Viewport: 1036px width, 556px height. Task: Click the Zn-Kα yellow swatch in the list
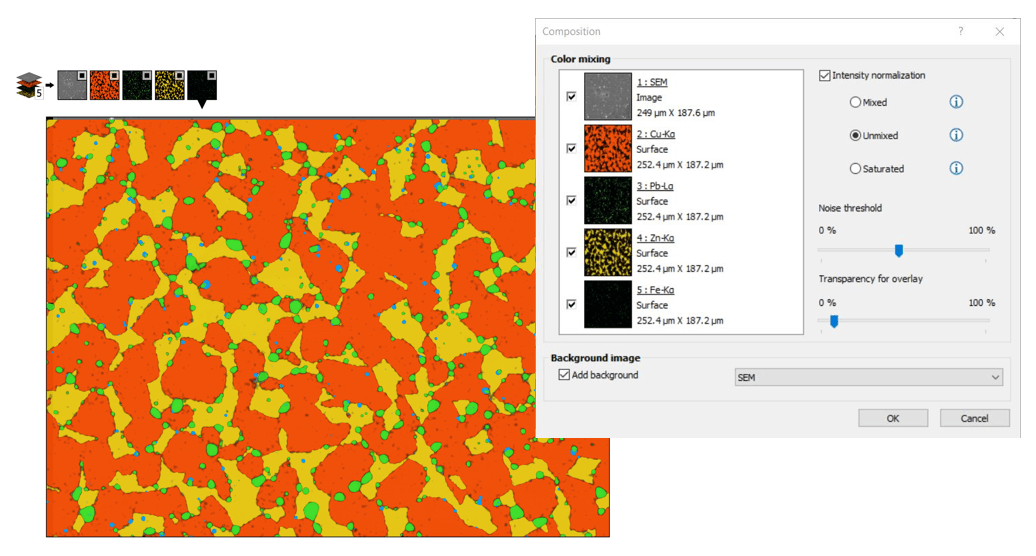608,252
